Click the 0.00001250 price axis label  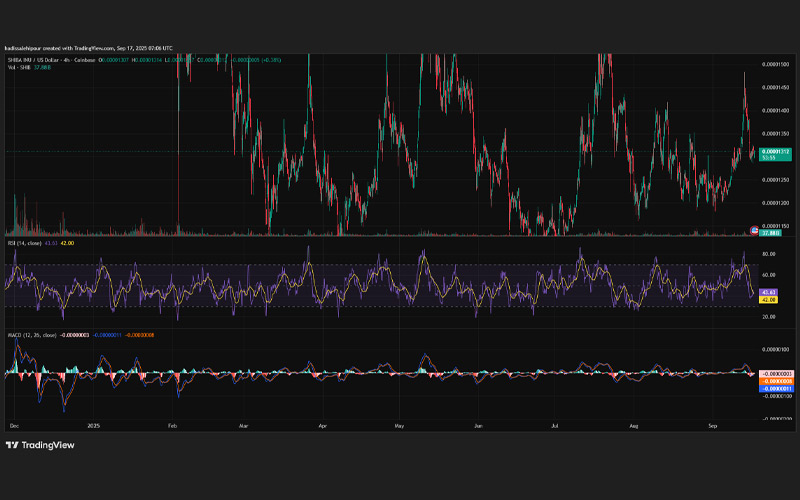point(775,180)
